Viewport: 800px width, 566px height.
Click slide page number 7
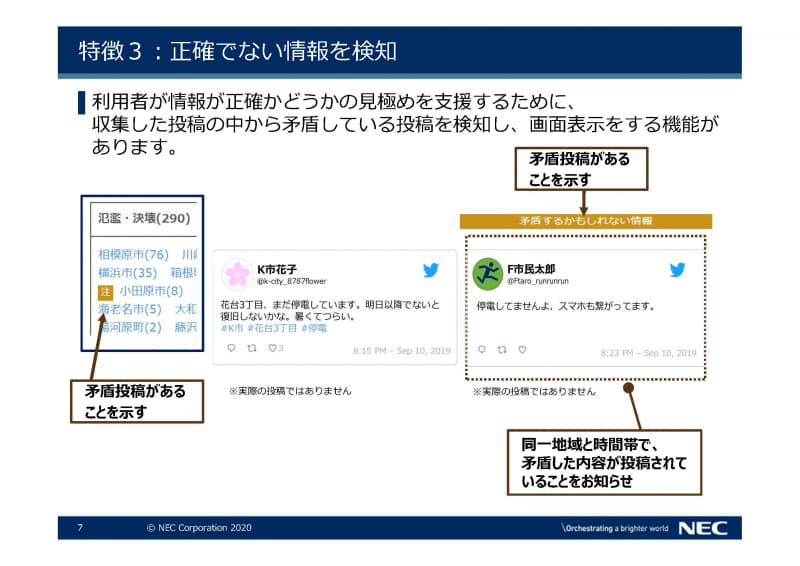(80, 528)
